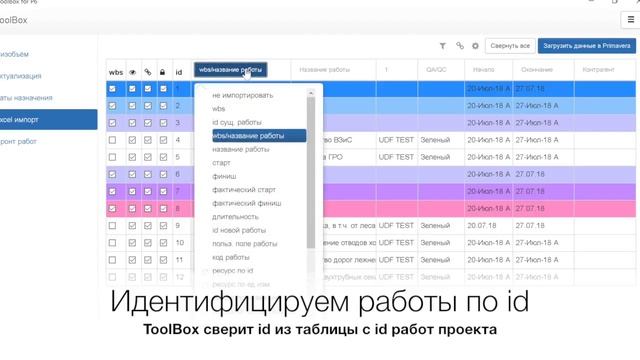Select фактический старт option
640x360 pixels.
click(x=244, y=190)
